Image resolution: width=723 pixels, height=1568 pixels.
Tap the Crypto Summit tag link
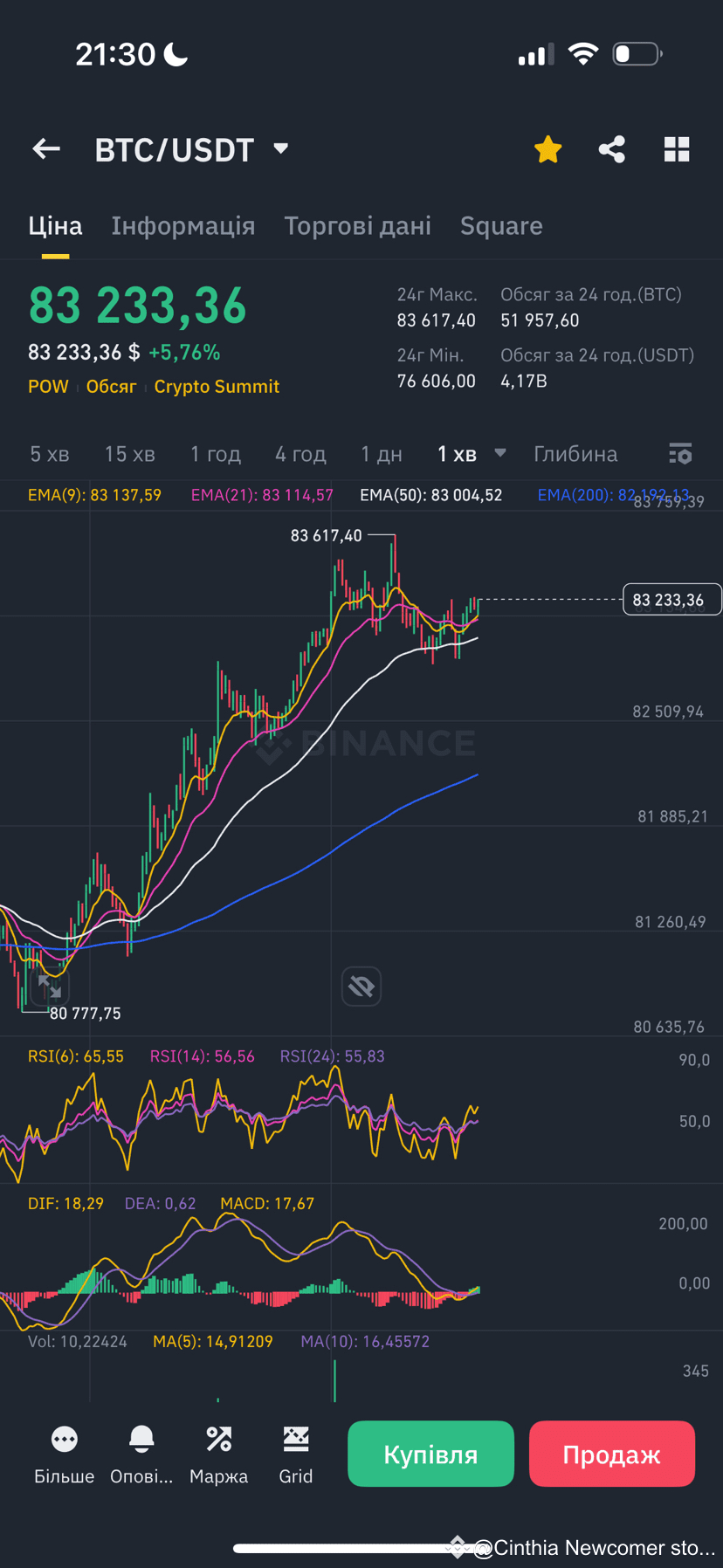click(x=217, y=387)
